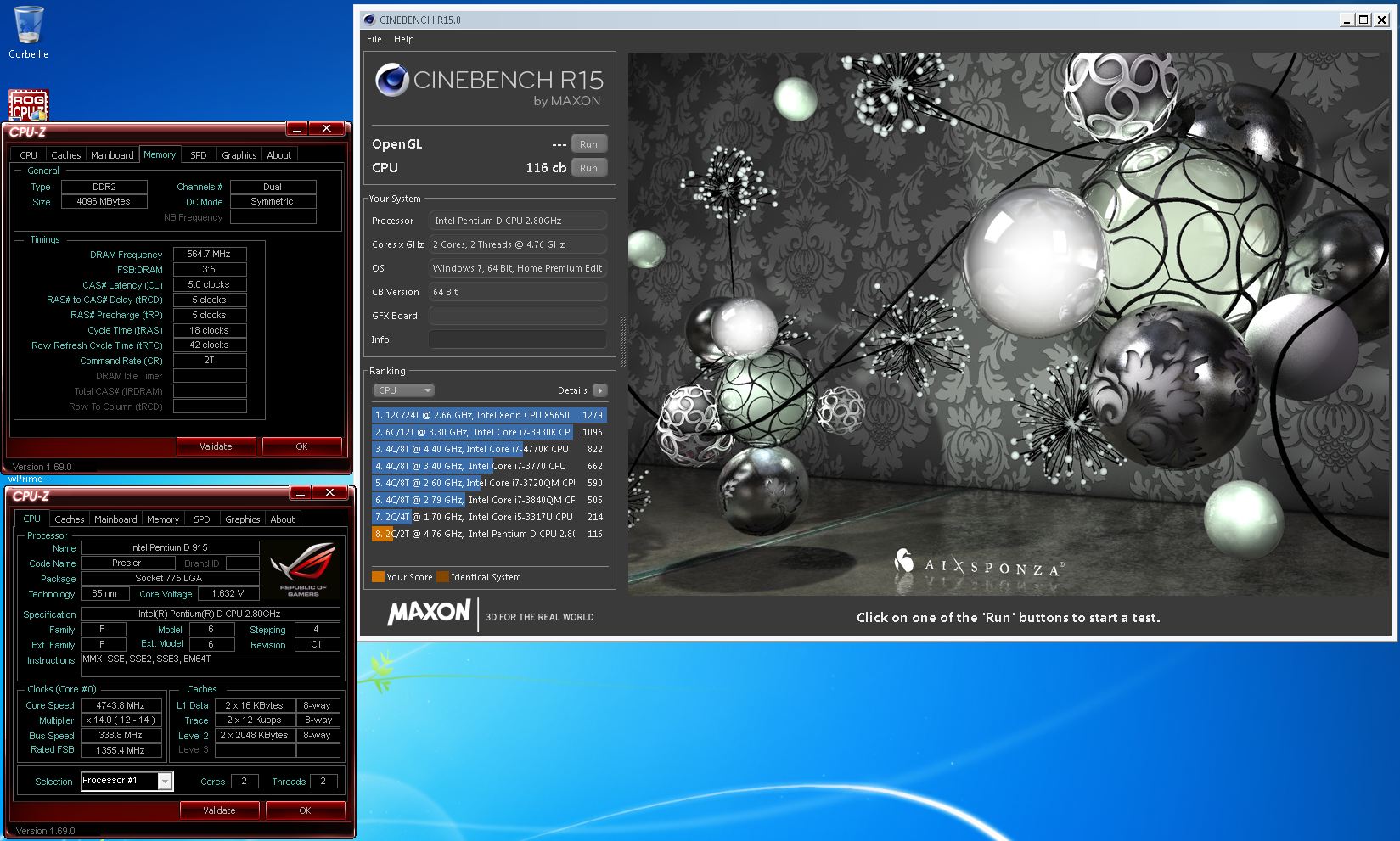1400x841 pixels.
Task: Click the Cinebench R15 logo icon
Action: [x=392, y=80]
